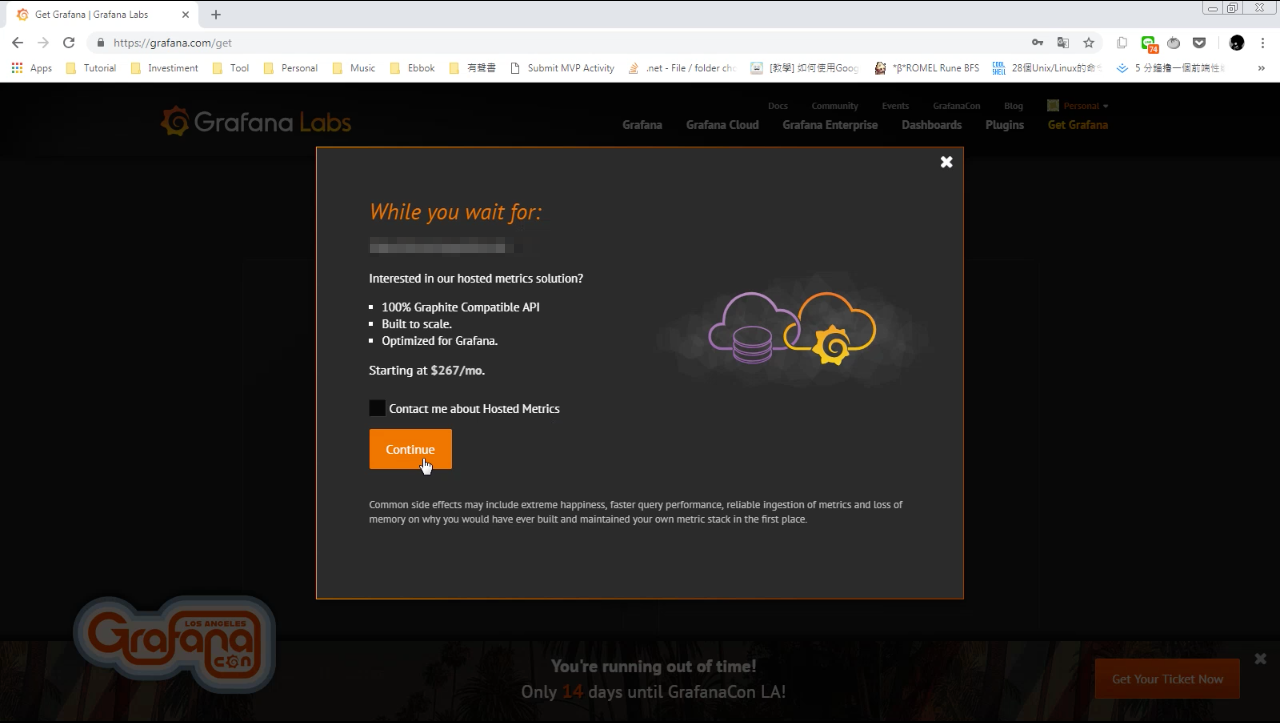Click 'While you wait for:' heading
Image resolution: width=1280 pixels, height=723 pixels.
coord(455,212)
